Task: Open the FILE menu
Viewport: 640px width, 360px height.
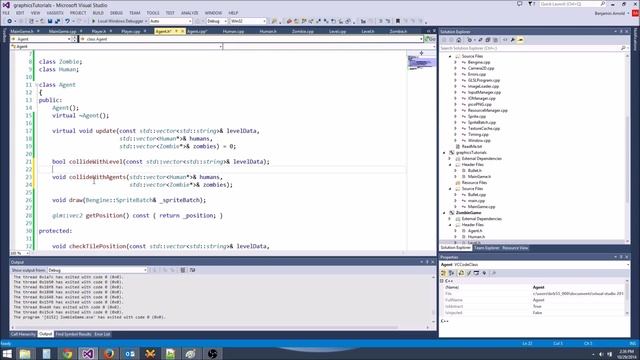Action: [x=6, y=13]
